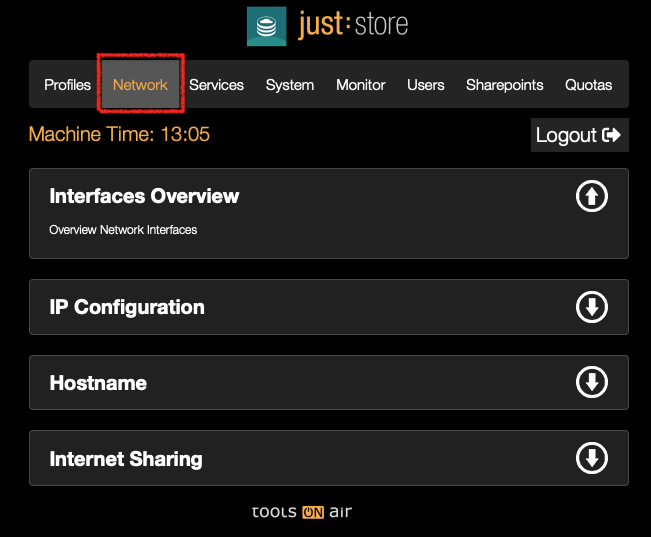This screenshot has height=537, width=651.
Task: Select the Network tab
Action: (140, 85)
